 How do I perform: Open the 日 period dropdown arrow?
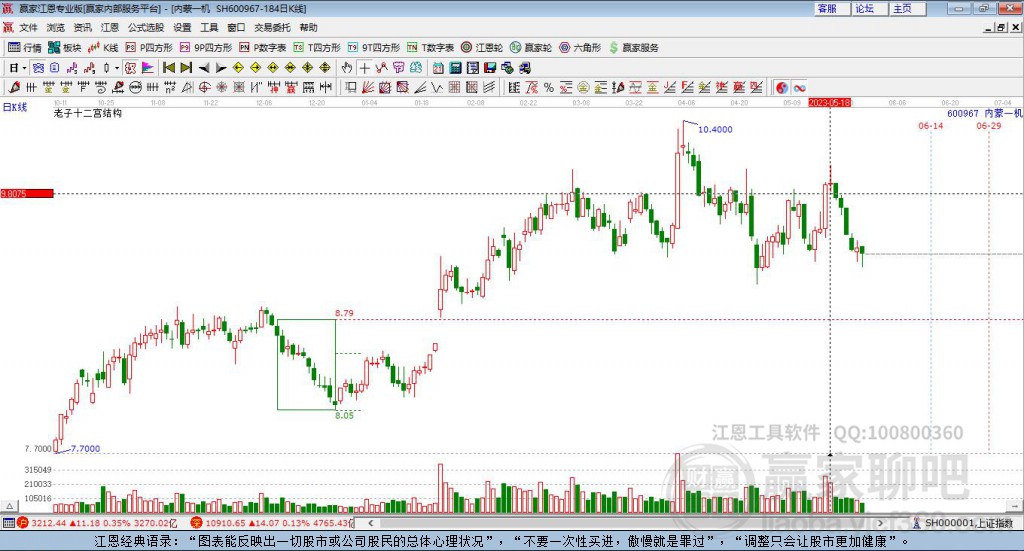point(24,68)
